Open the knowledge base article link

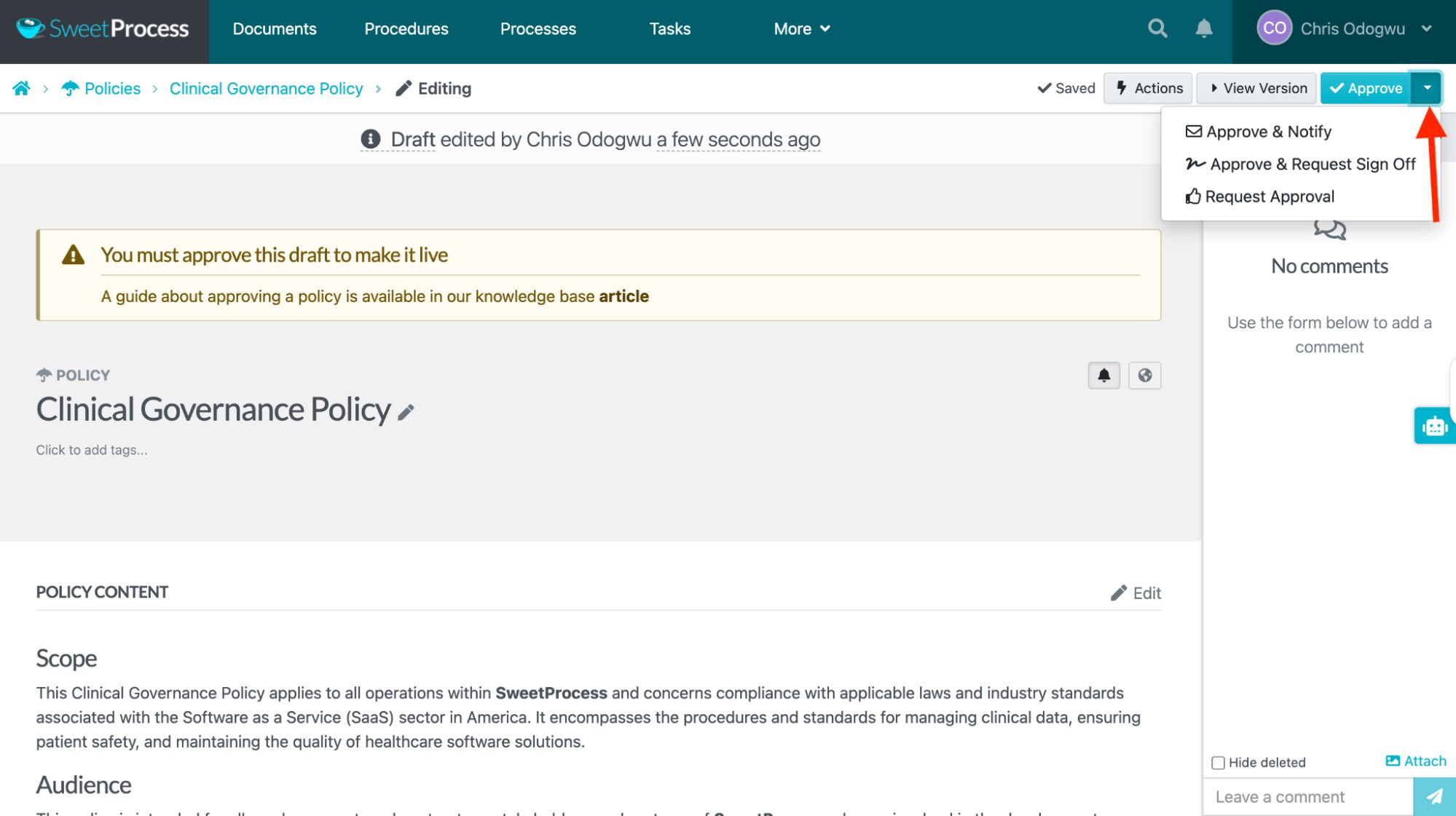(623, 296)
